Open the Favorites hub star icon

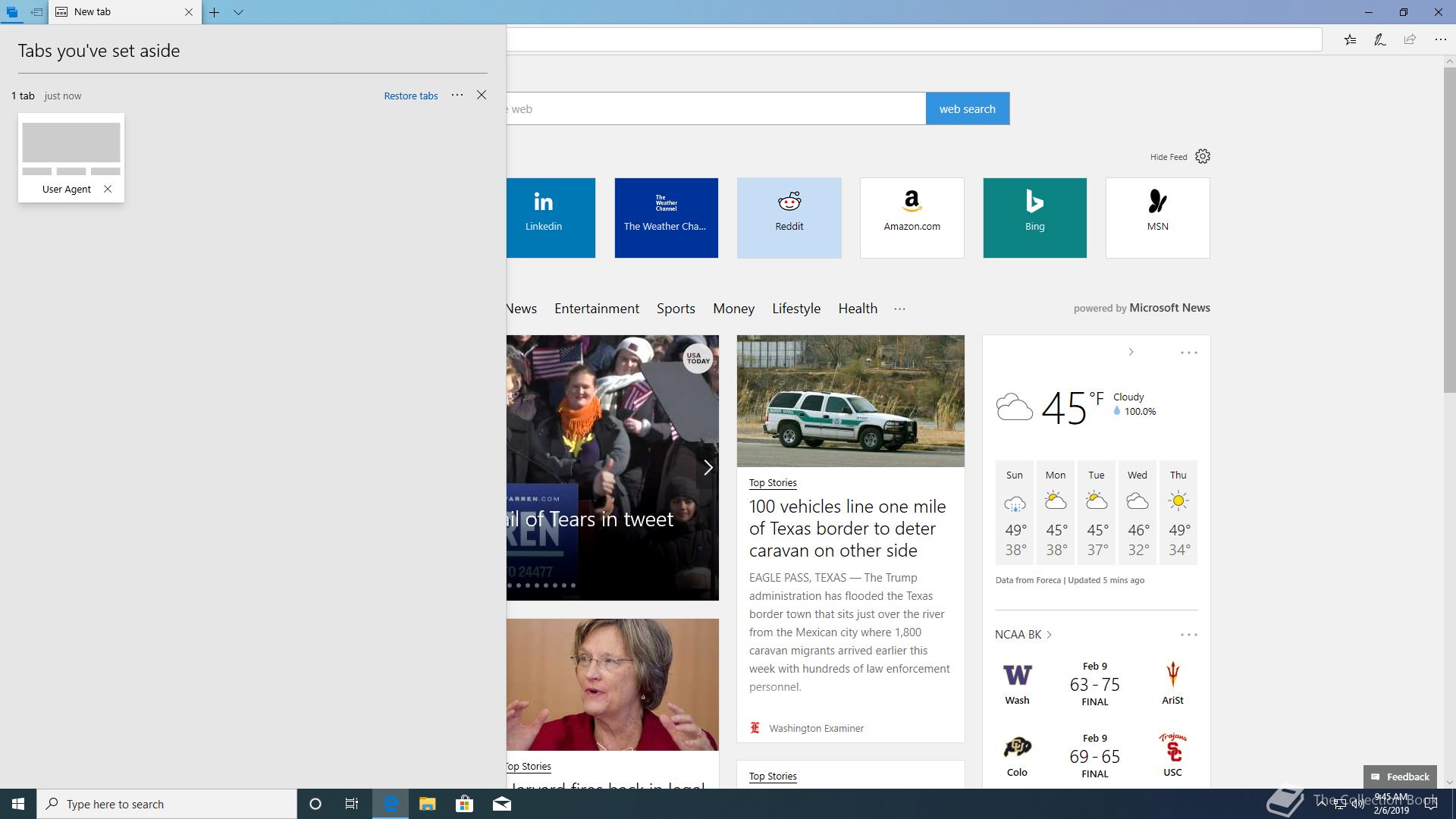[x=1350, y=39]
